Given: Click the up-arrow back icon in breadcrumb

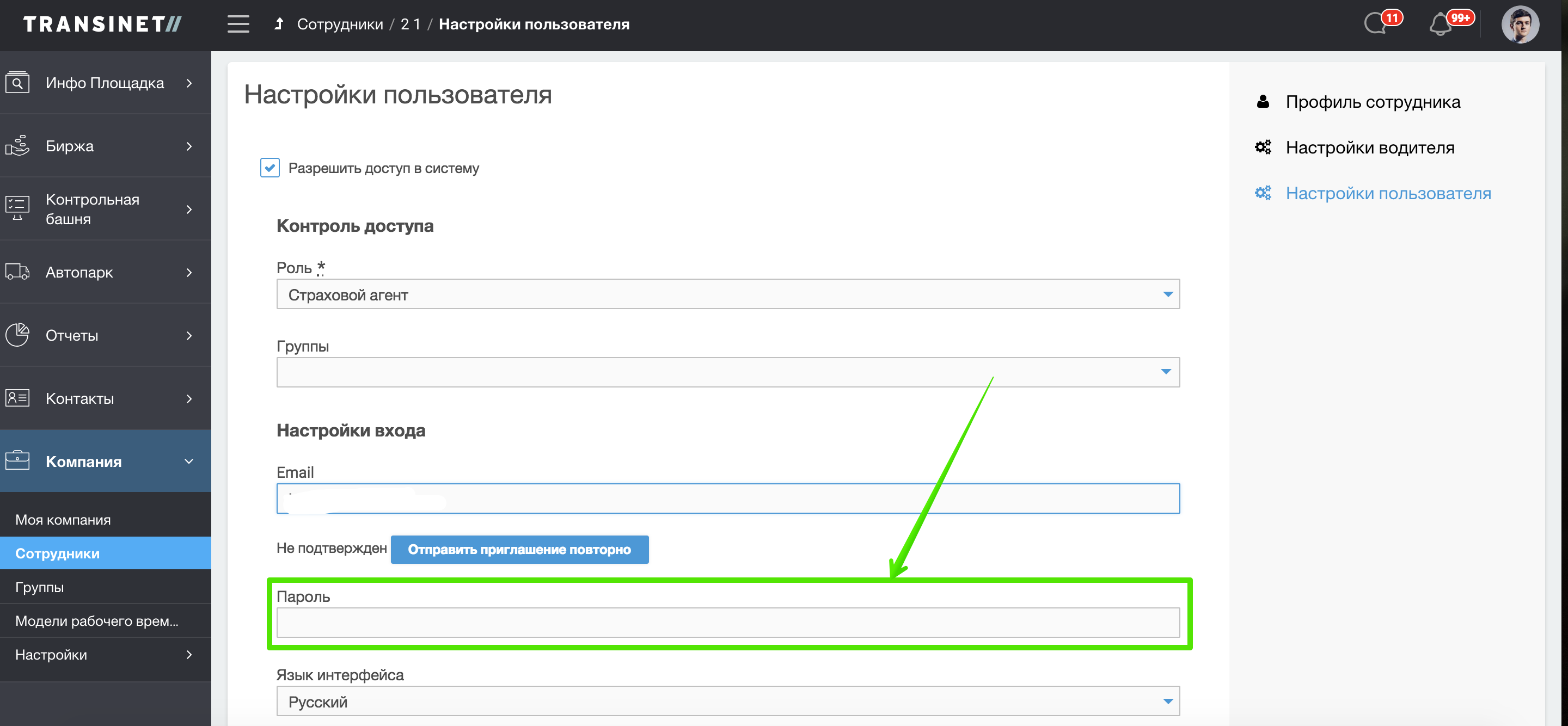Looking at the screenshot, I should (279, 24).
